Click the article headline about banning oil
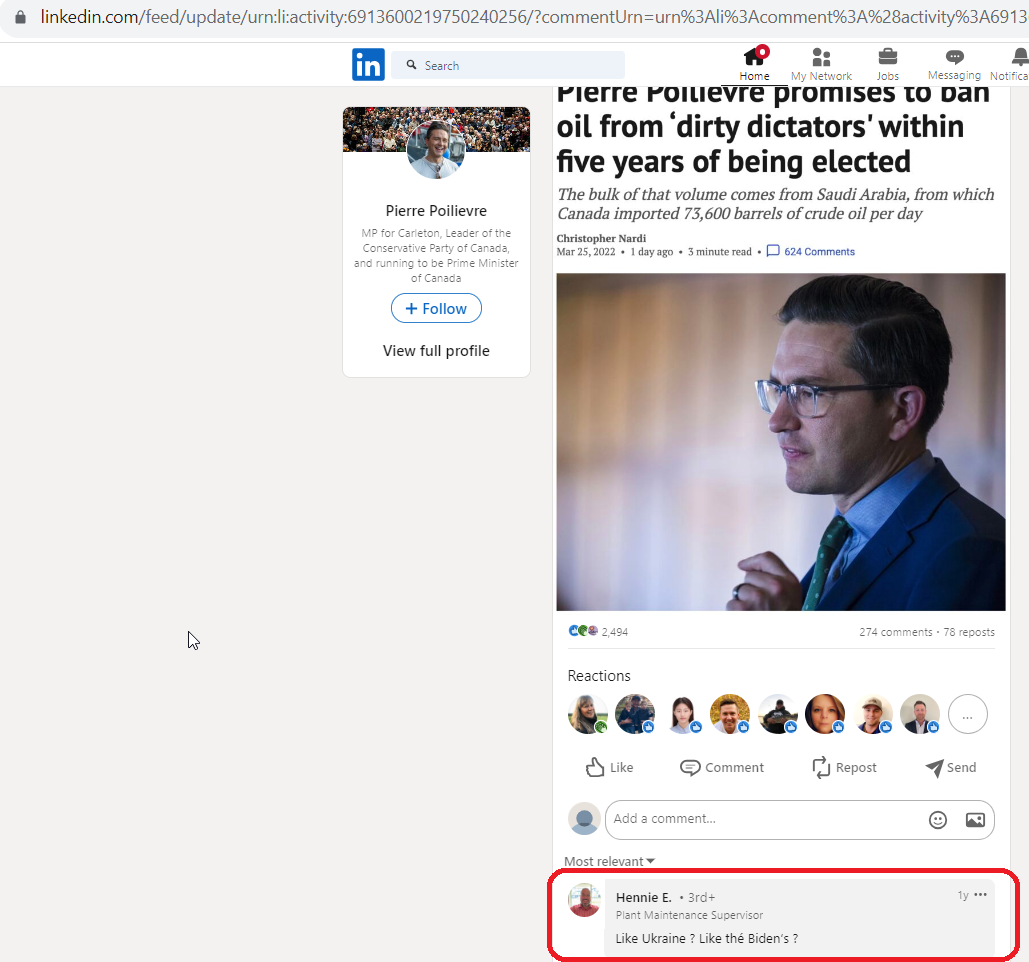Screen dimensions: 1029x962 coord(772,129)
